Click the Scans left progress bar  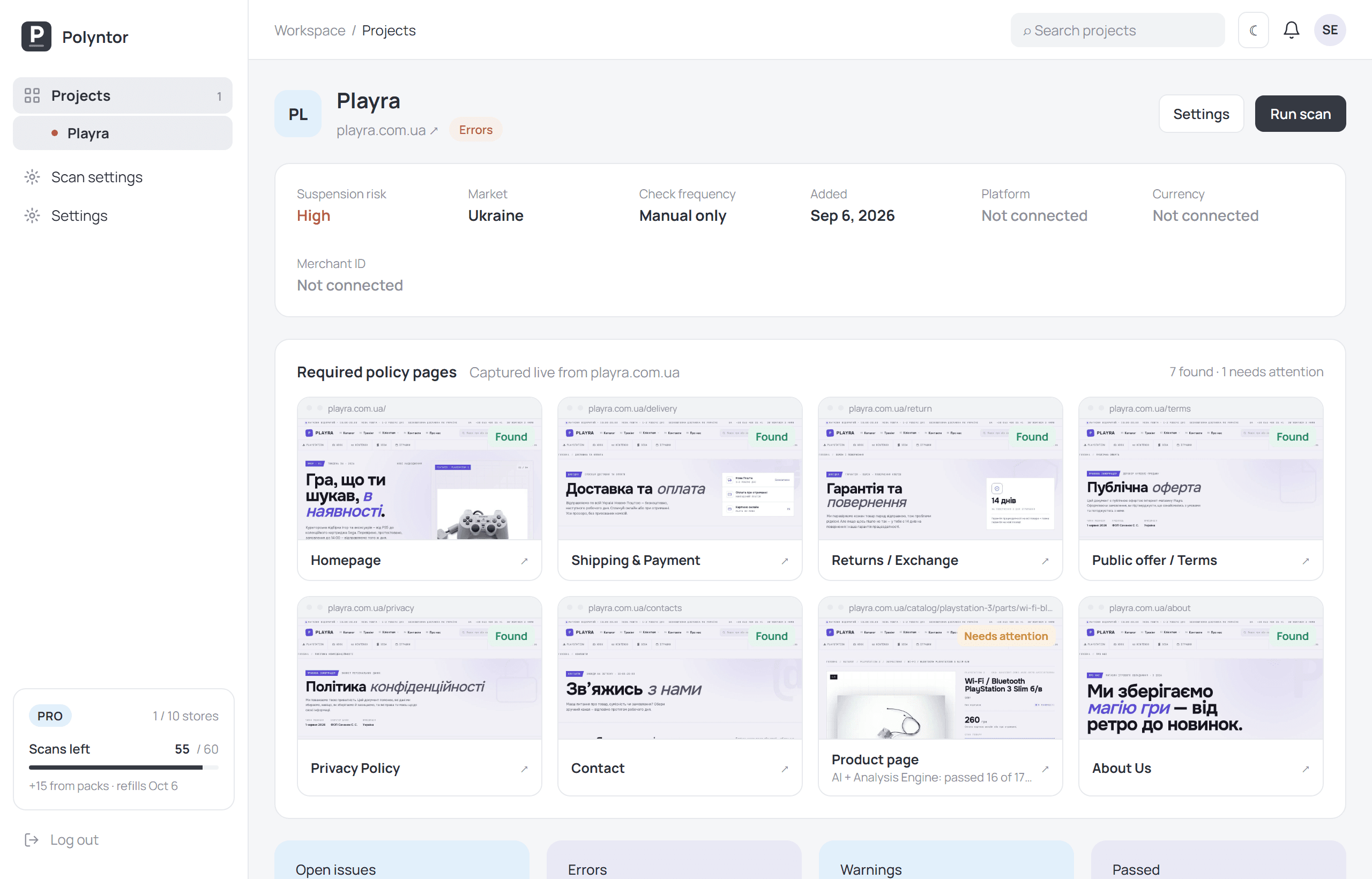point(124,768)
